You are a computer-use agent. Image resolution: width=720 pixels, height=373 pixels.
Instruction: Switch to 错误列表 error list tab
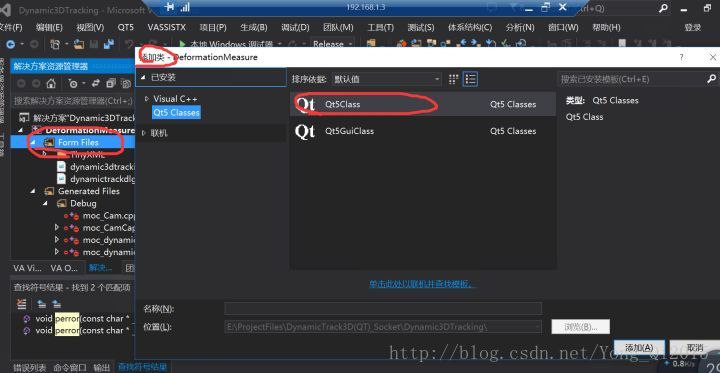tap(29, 367)
